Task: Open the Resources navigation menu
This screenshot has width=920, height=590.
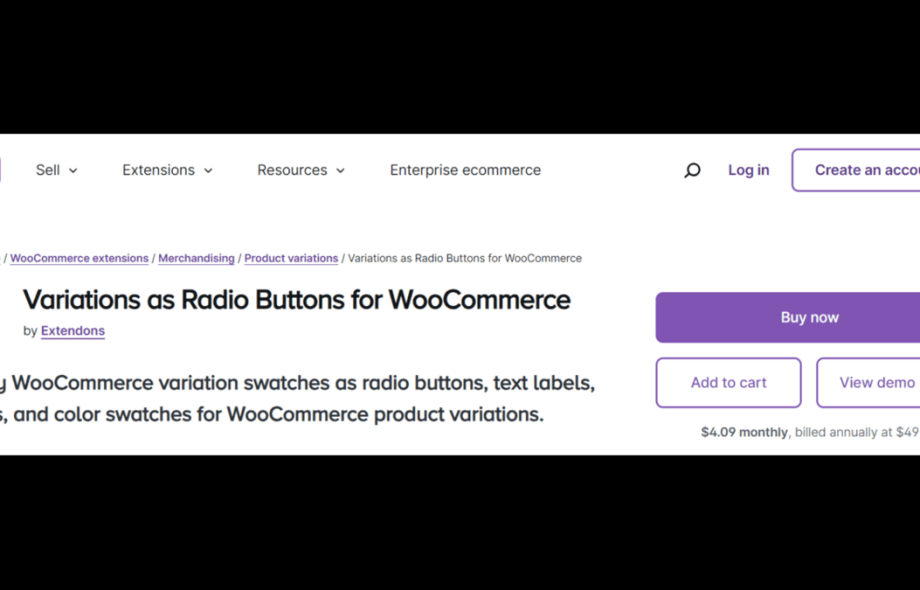Action: pos(292,170)
